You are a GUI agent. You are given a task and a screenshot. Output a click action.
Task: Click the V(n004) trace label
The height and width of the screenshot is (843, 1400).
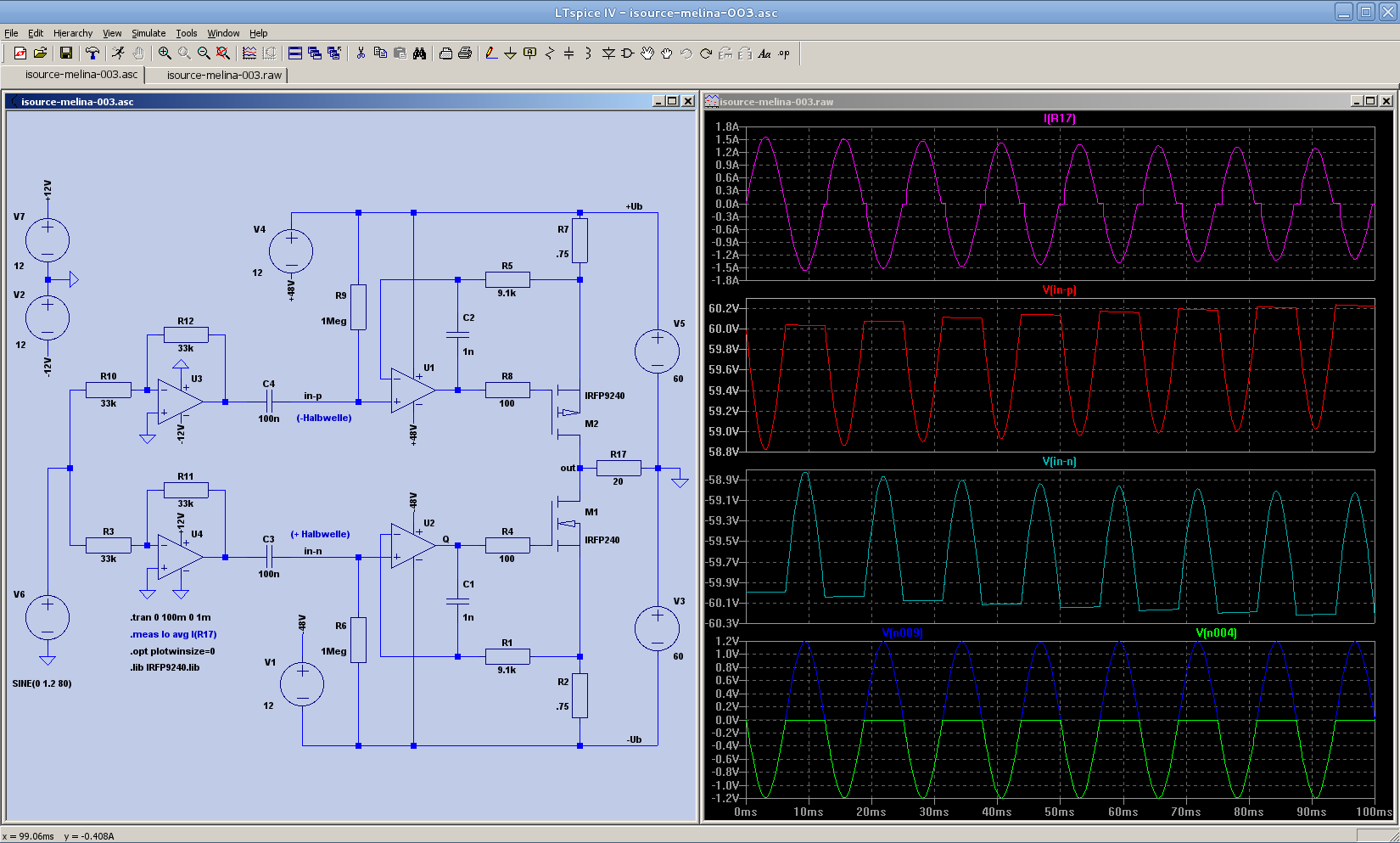(x=1216, y=632)
